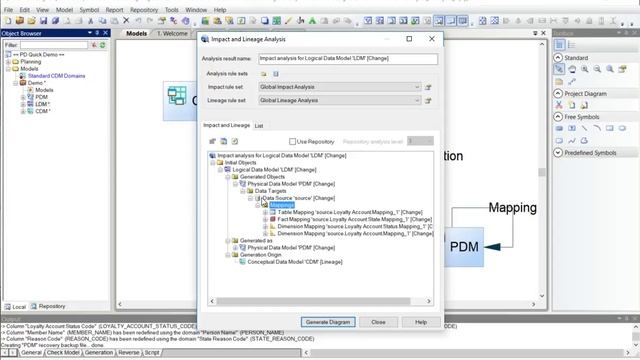The width and height of the screenshot is (640, 360).
Task: Click the Cut scissors icon in the main toolbar
Action: click(x=91, y=20)
